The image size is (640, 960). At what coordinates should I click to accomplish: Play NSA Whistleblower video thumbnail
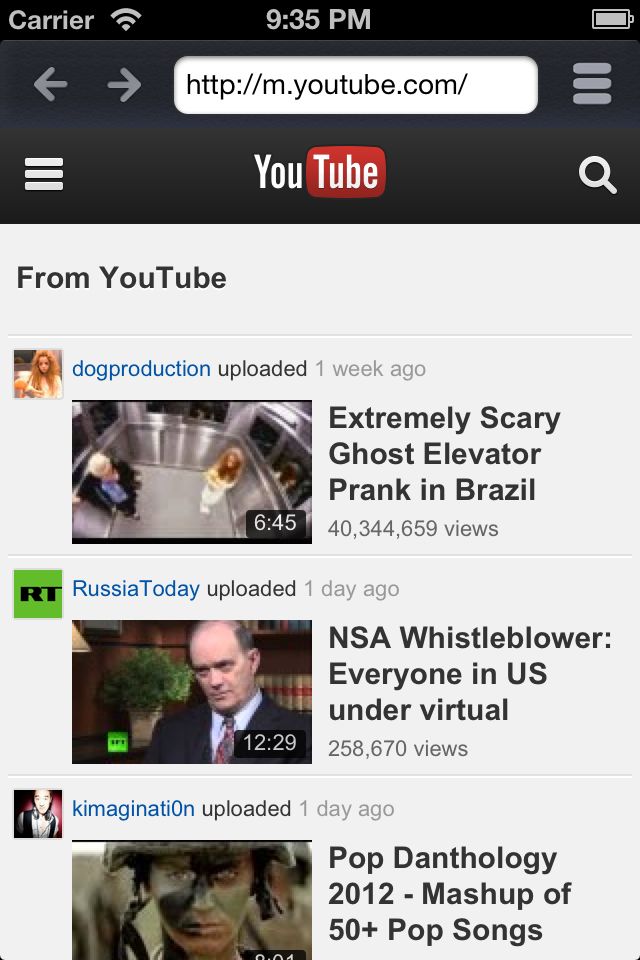coord(192,692)
